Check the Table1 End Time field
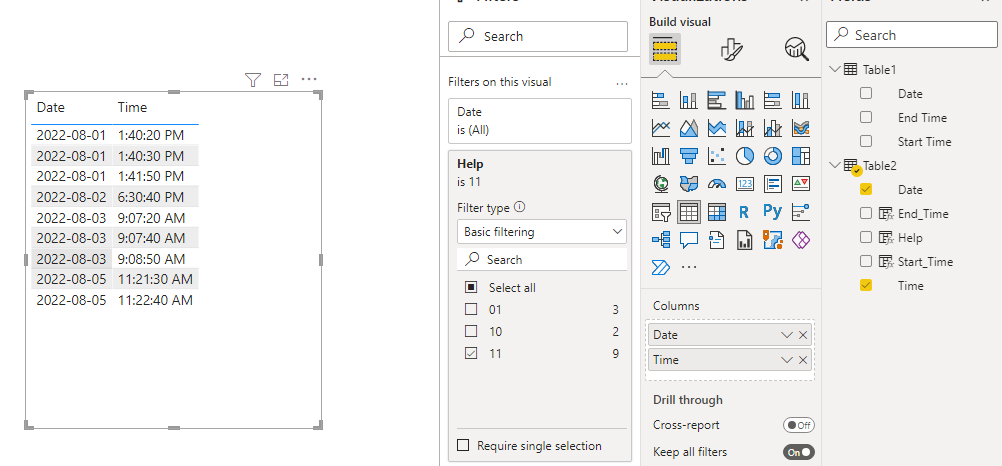 tap(866, 117)
